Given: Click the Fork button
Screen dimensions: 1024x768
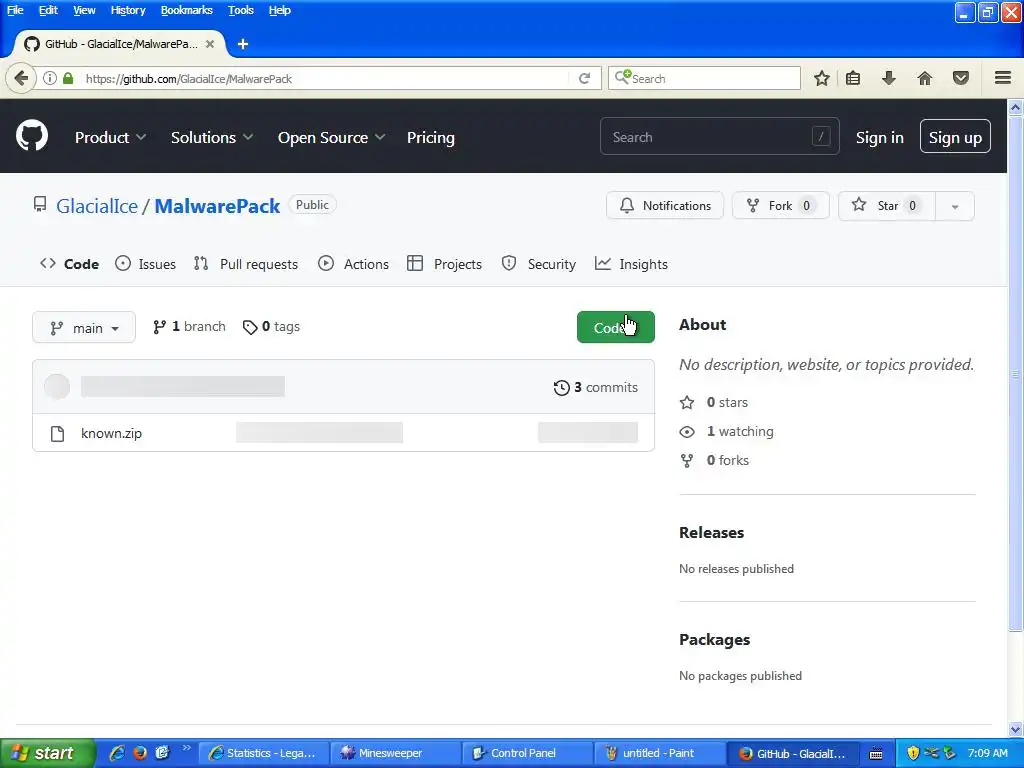Looking at the screenshot, I should point(781,206).
